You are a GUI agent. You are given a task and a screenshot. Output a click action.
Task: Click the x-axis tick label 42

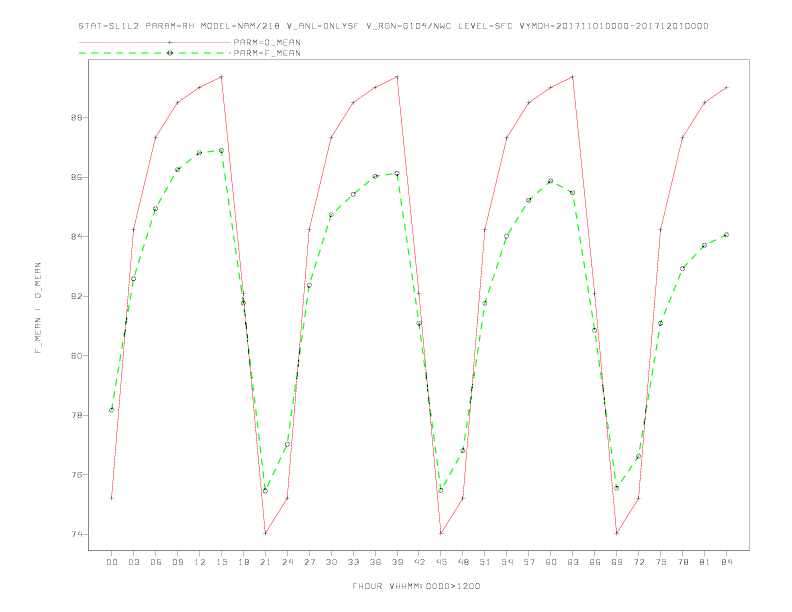[x=419, y=562]
